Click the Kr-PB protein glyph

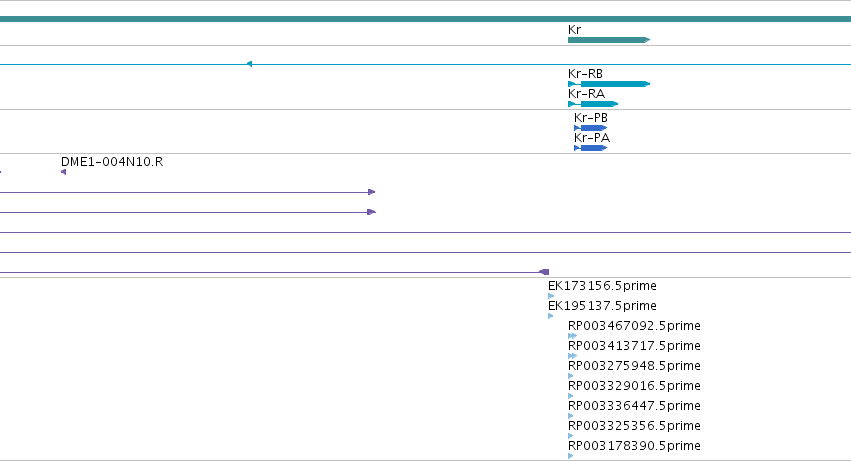coord(590,128)
